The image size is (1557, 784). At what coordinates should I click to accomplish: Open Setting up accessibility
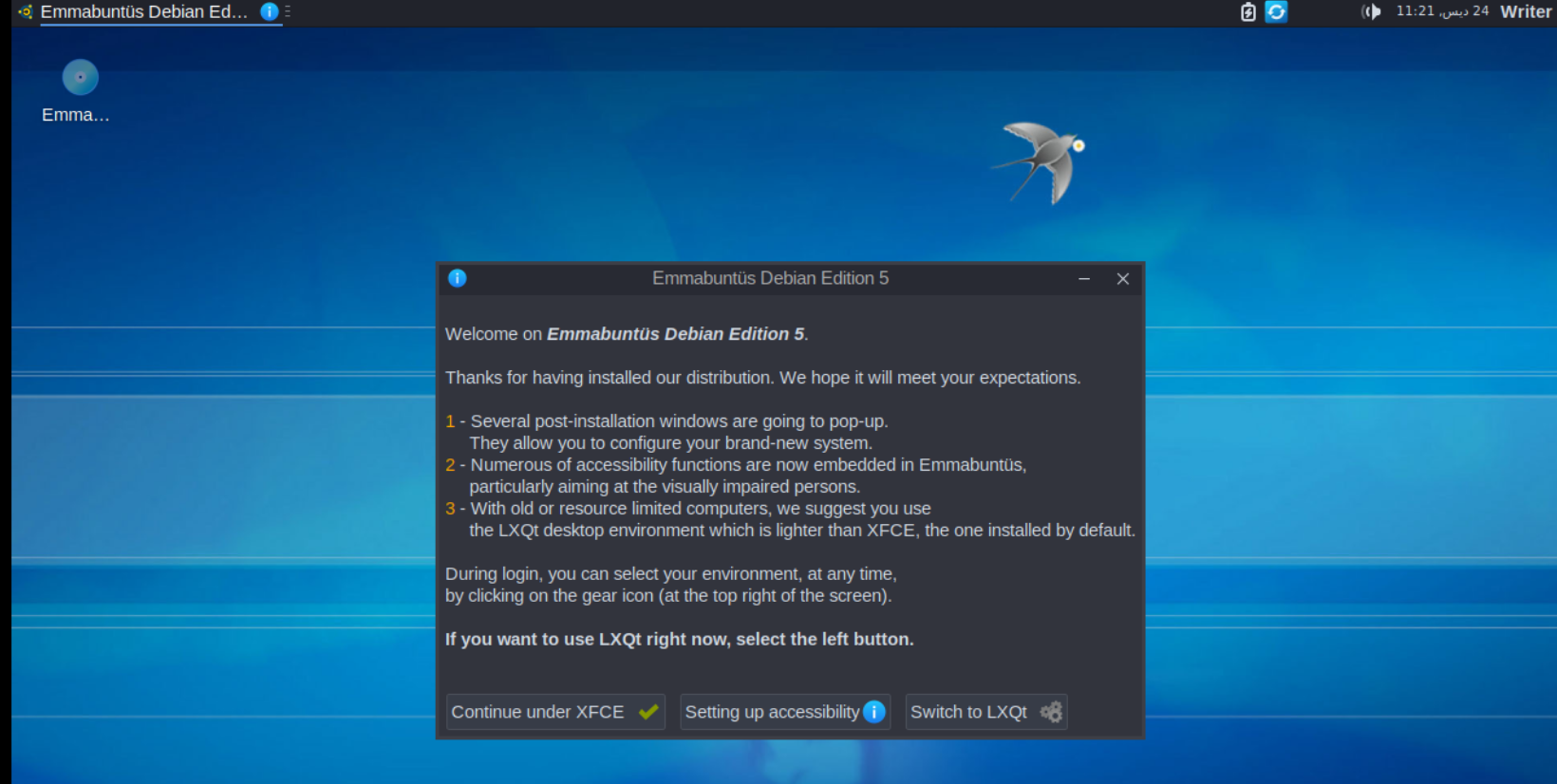785,712
